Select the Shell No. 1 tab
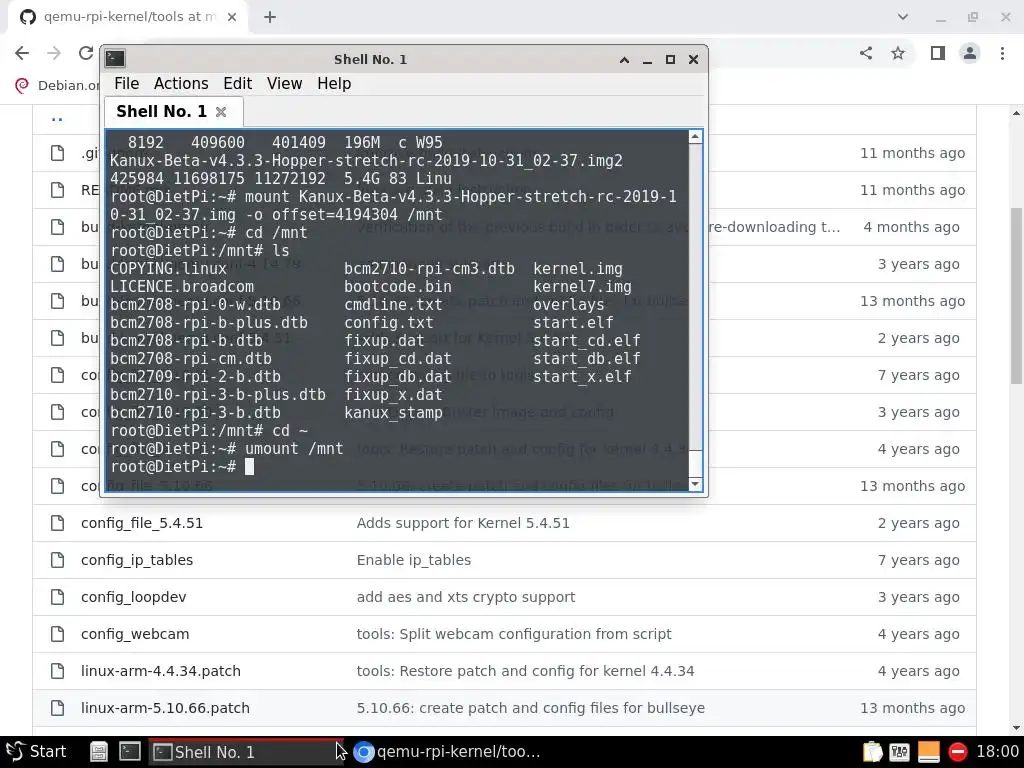Screen dimensions: 1024x768 (x=173, y=111)
